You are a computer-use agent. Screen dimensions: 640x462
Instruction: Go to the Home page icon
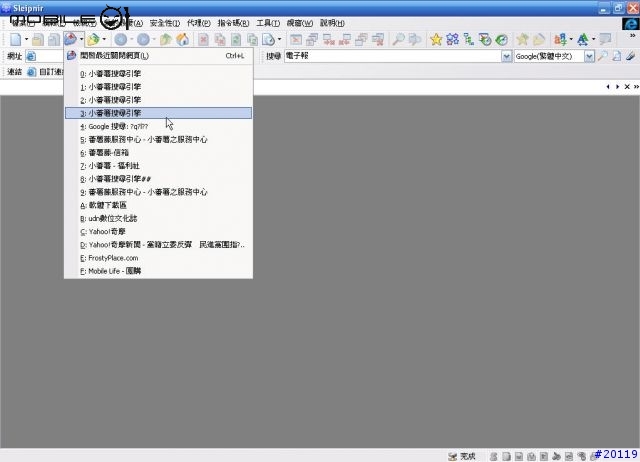(182, 40)
